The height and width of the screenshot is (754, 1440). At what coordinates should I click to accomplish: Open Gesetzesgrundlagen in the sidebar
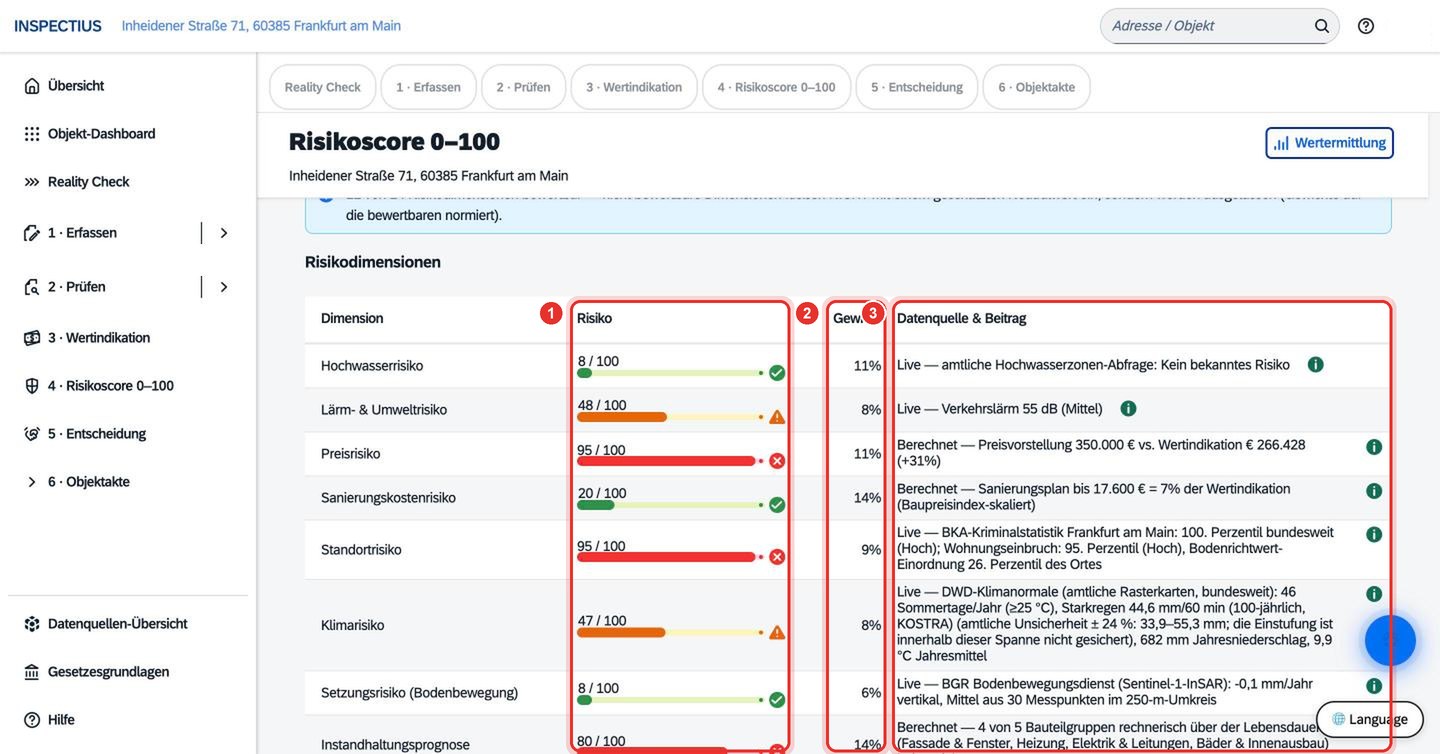[x=128, y=672]
